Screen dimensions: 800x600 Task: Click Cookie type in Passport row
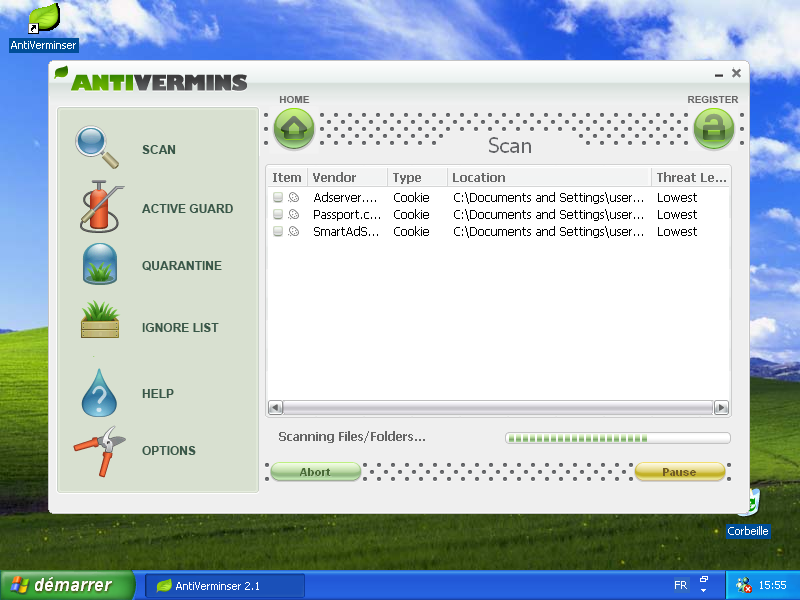click(x=411, y=214)
